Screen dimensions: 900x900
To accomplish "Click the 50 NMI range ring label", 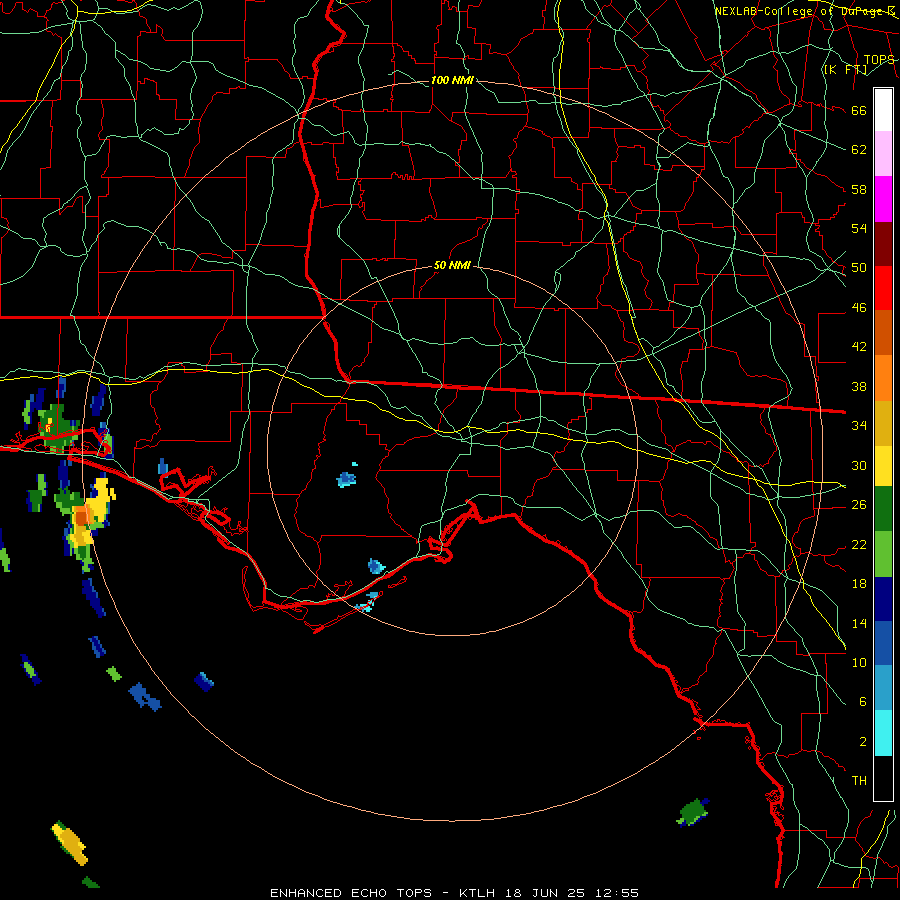I will (x=452, y=265).
